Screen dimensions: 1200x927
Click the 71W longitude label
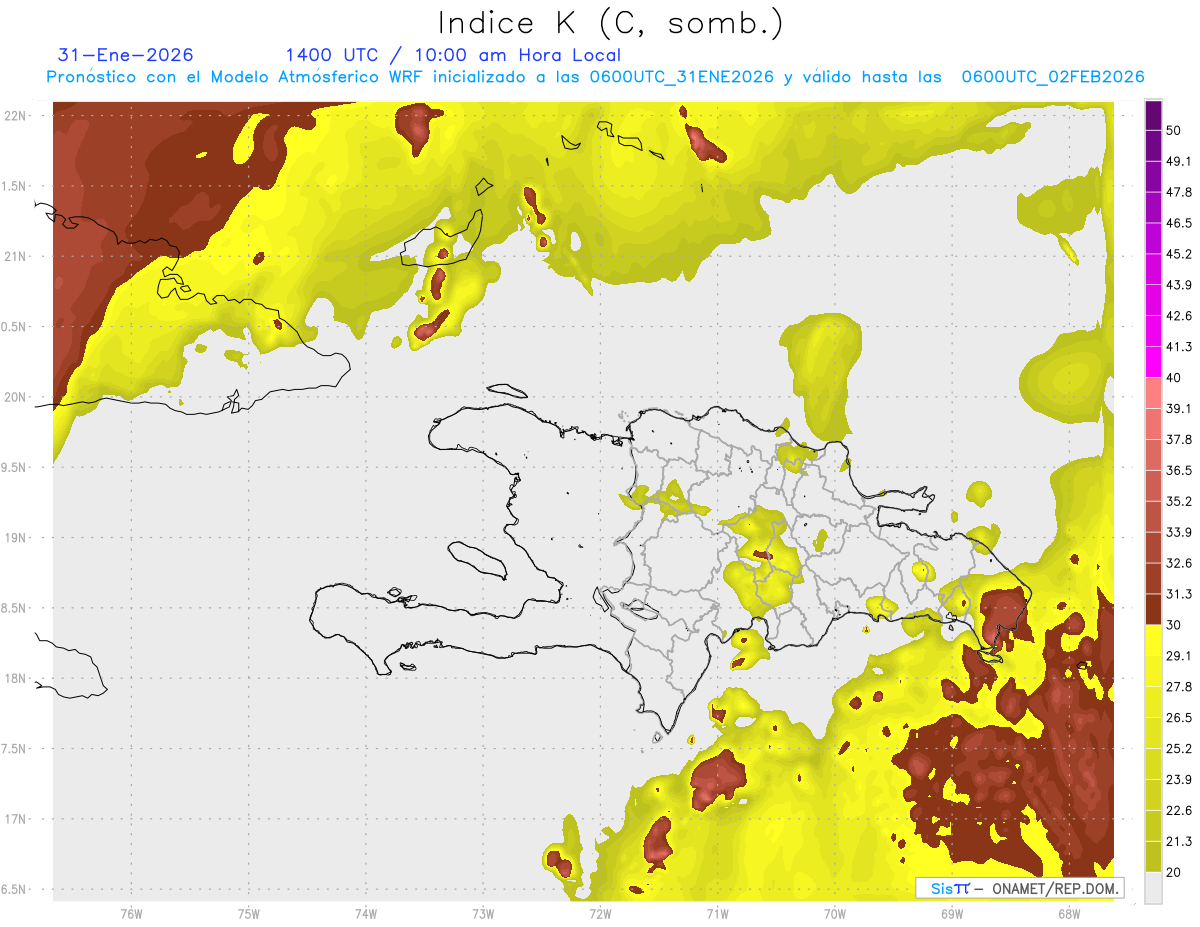coord(717,913)
